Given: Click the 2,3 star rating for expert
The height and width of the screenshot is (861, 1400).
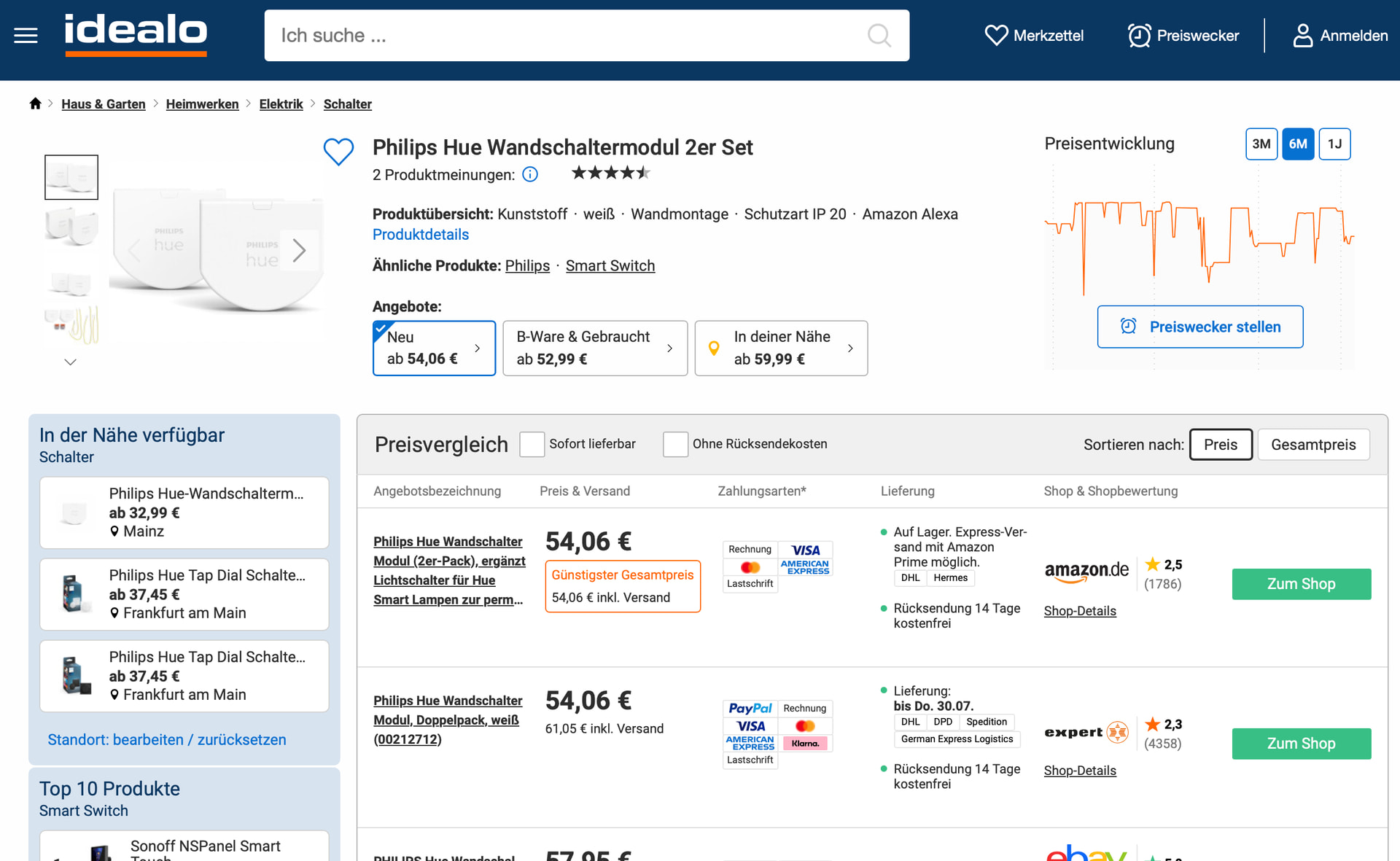Looking at the screenshot, I should click(x=1163, y=724).
